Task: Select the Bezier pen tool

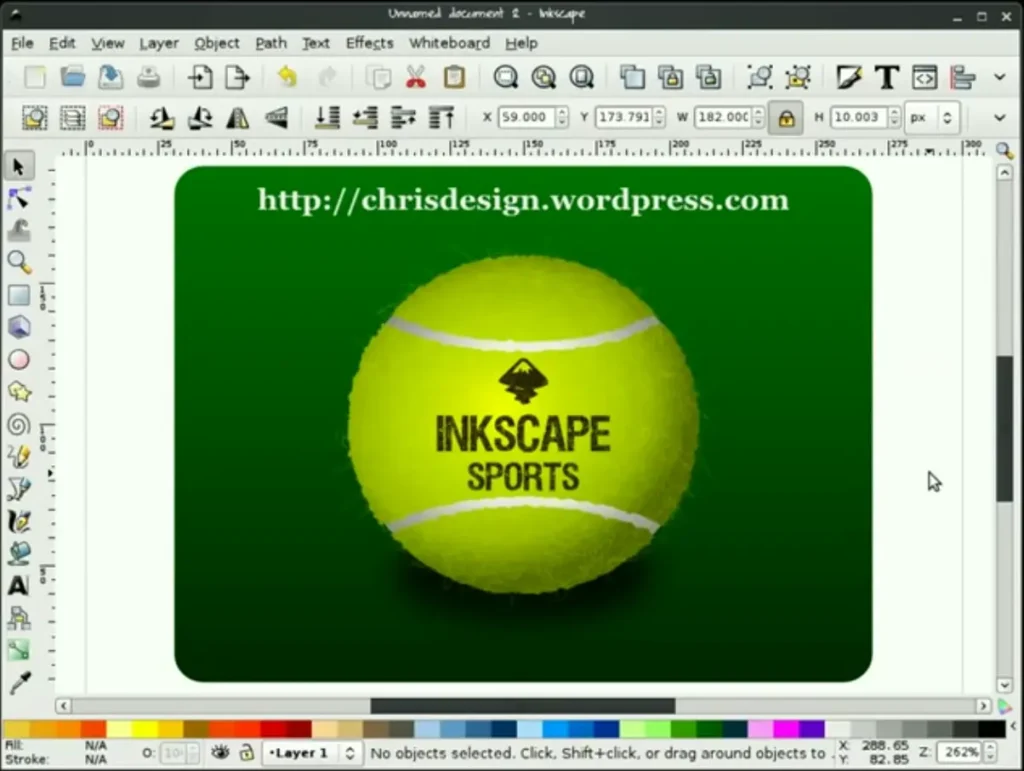Action: 18,488
